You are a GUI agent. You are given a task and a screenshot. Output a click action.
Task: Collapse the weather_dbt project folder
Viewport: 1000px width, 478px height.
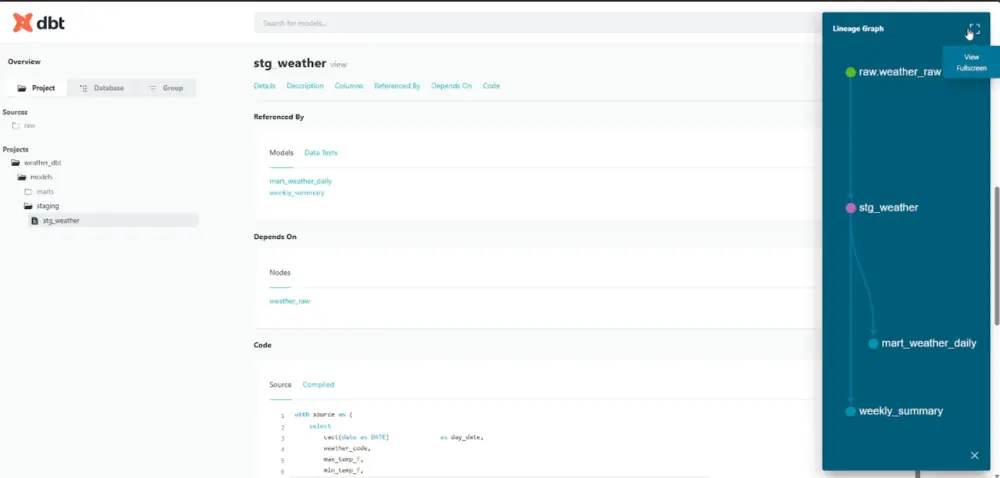pos(37,163)
